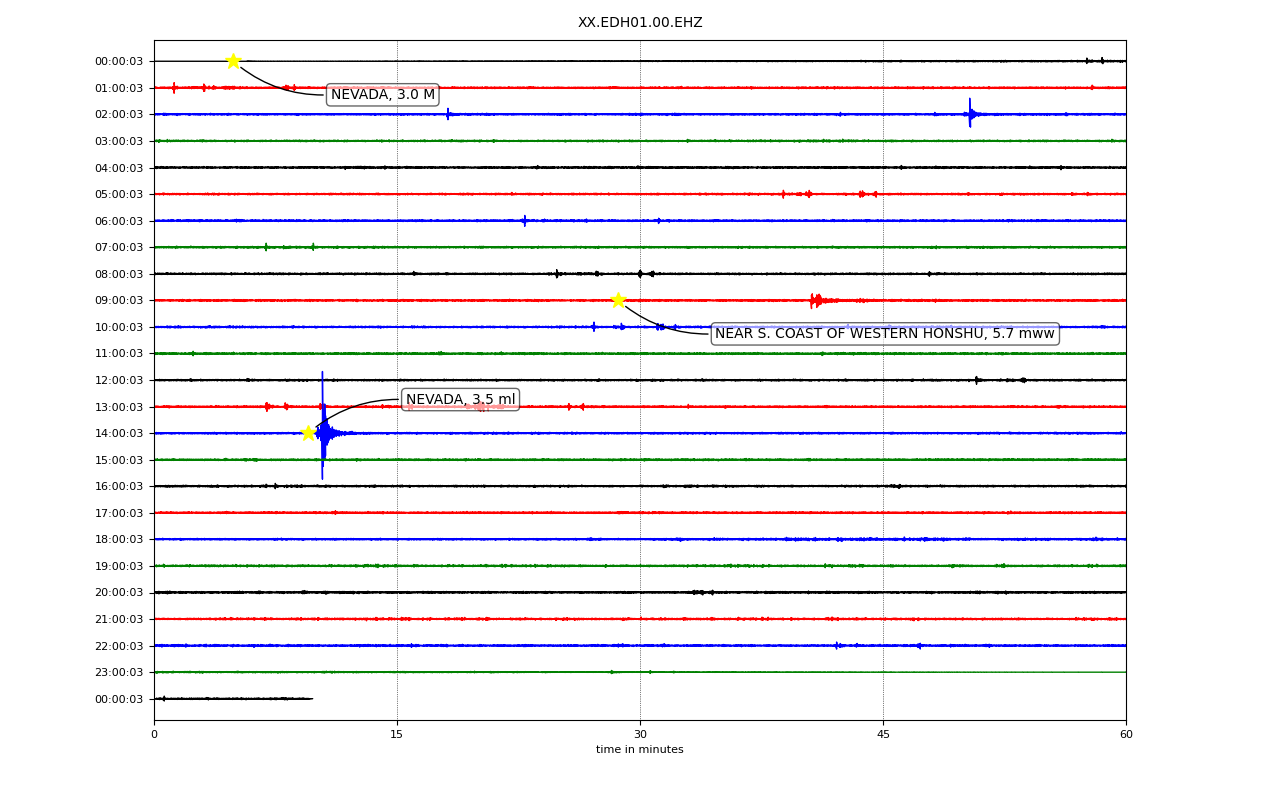Click the blue event burst on the 02:00:03 trace
Image resolution: width=1280 pixels, height=800 pixels.
tap(970, 113)
